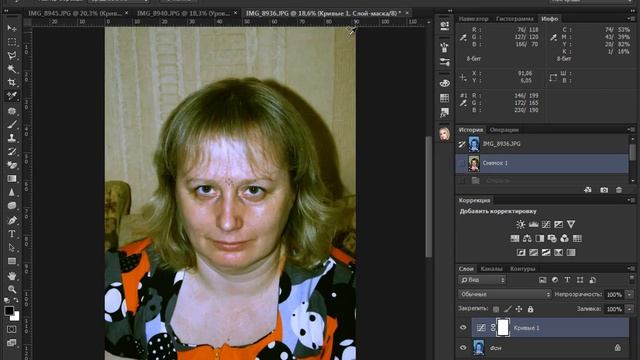Toggle type layer filter T icon
Viewport: 640px width, 360px height.
[x=567, y=280]
